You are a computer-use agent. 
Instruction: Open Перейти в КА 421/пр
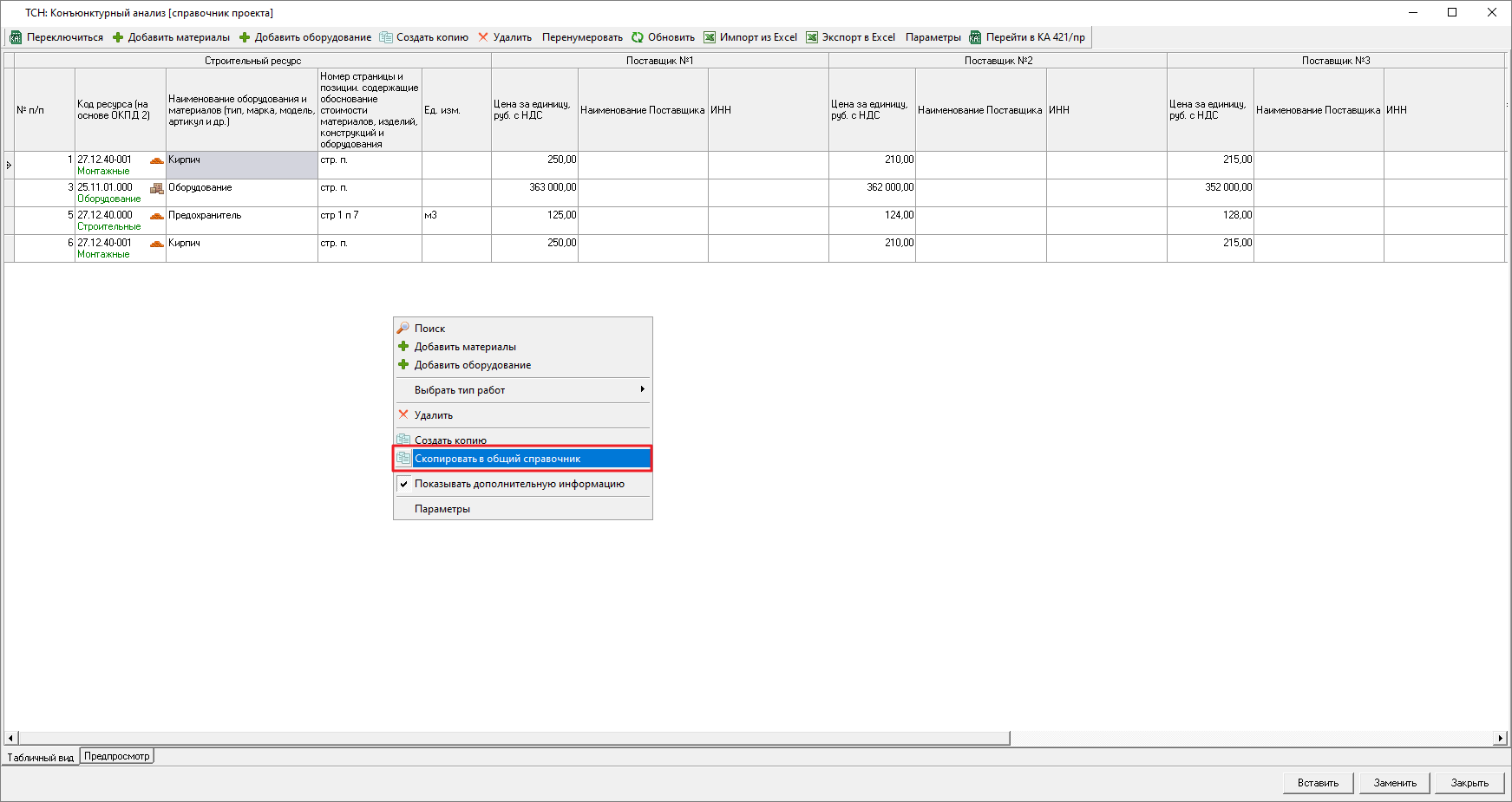tap(1027, 37)
